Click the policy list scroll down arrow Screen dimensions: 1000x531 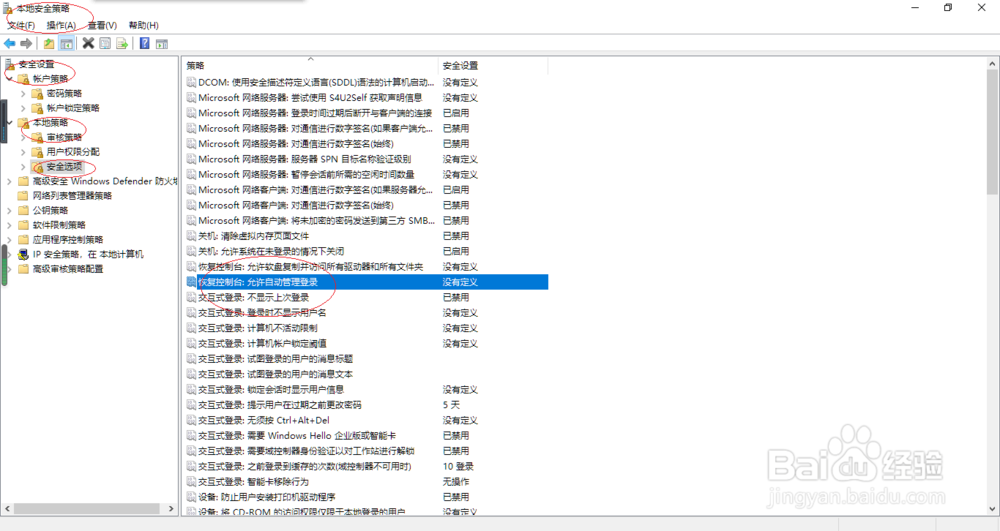992,509
